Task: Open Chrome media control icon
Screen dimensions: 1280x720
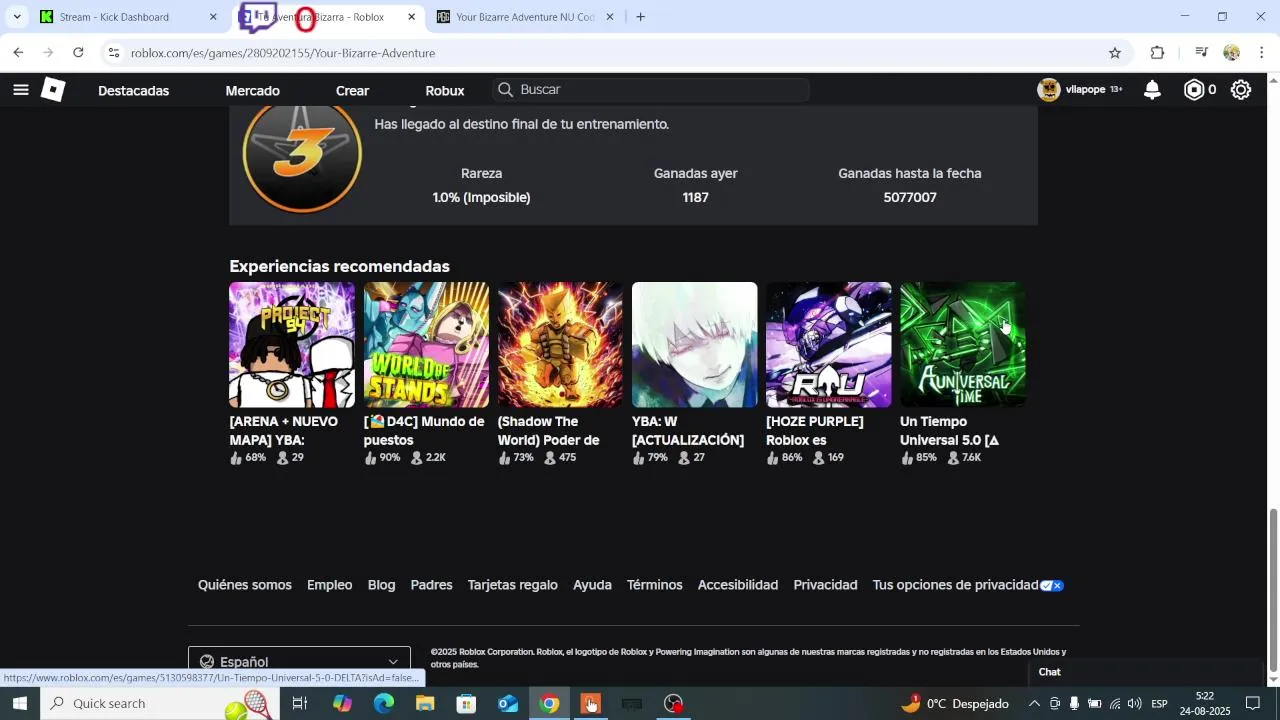Action: pos(1202,53)
